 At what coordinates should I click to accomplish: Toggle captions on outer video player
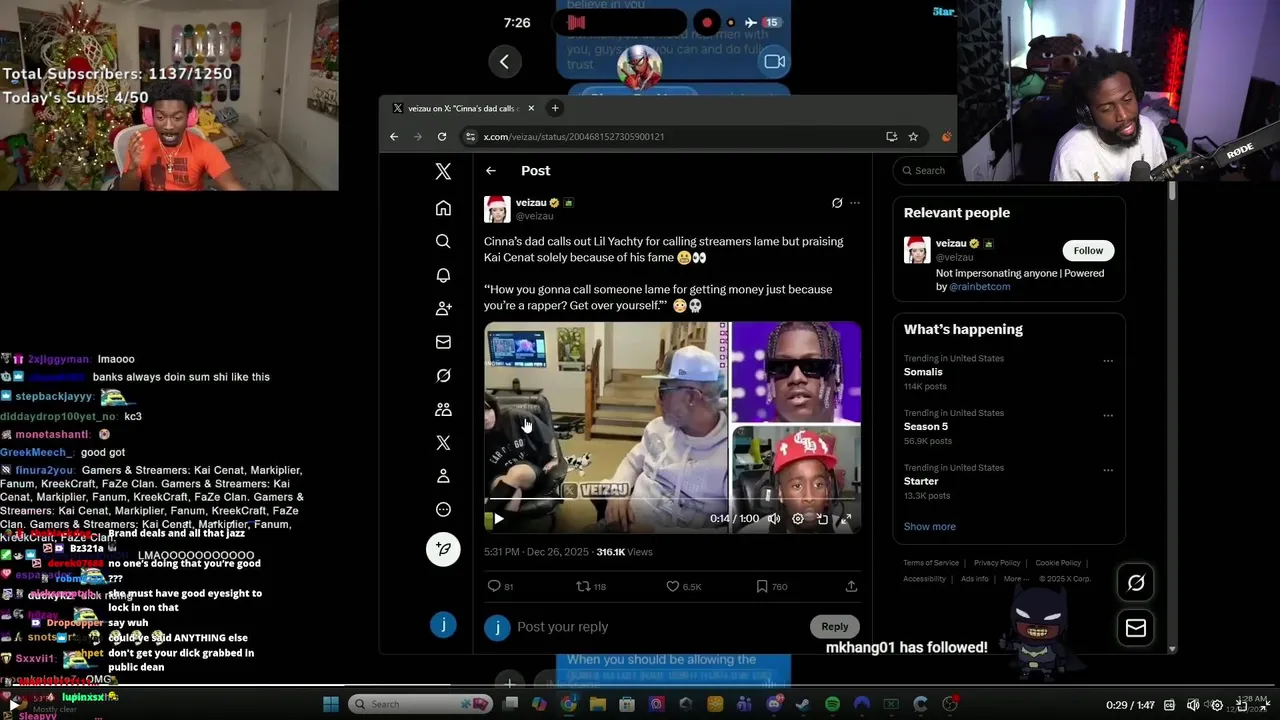(1170, 705)
